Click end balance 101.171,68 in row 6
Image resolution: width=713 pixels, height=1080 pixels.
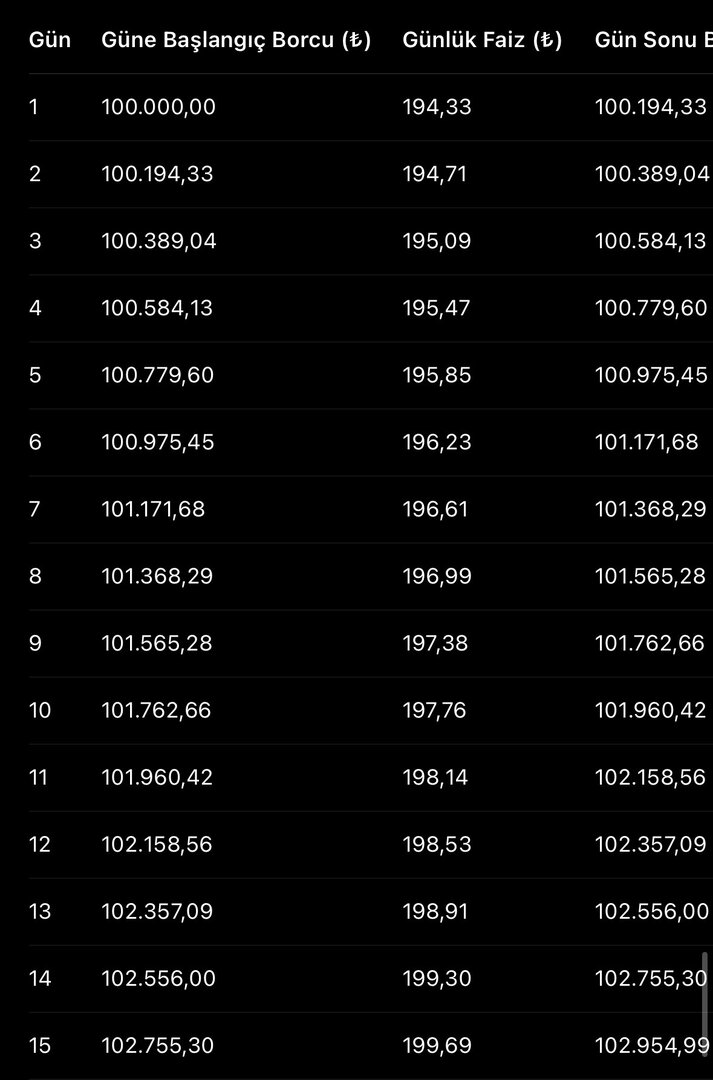point(646,442)
